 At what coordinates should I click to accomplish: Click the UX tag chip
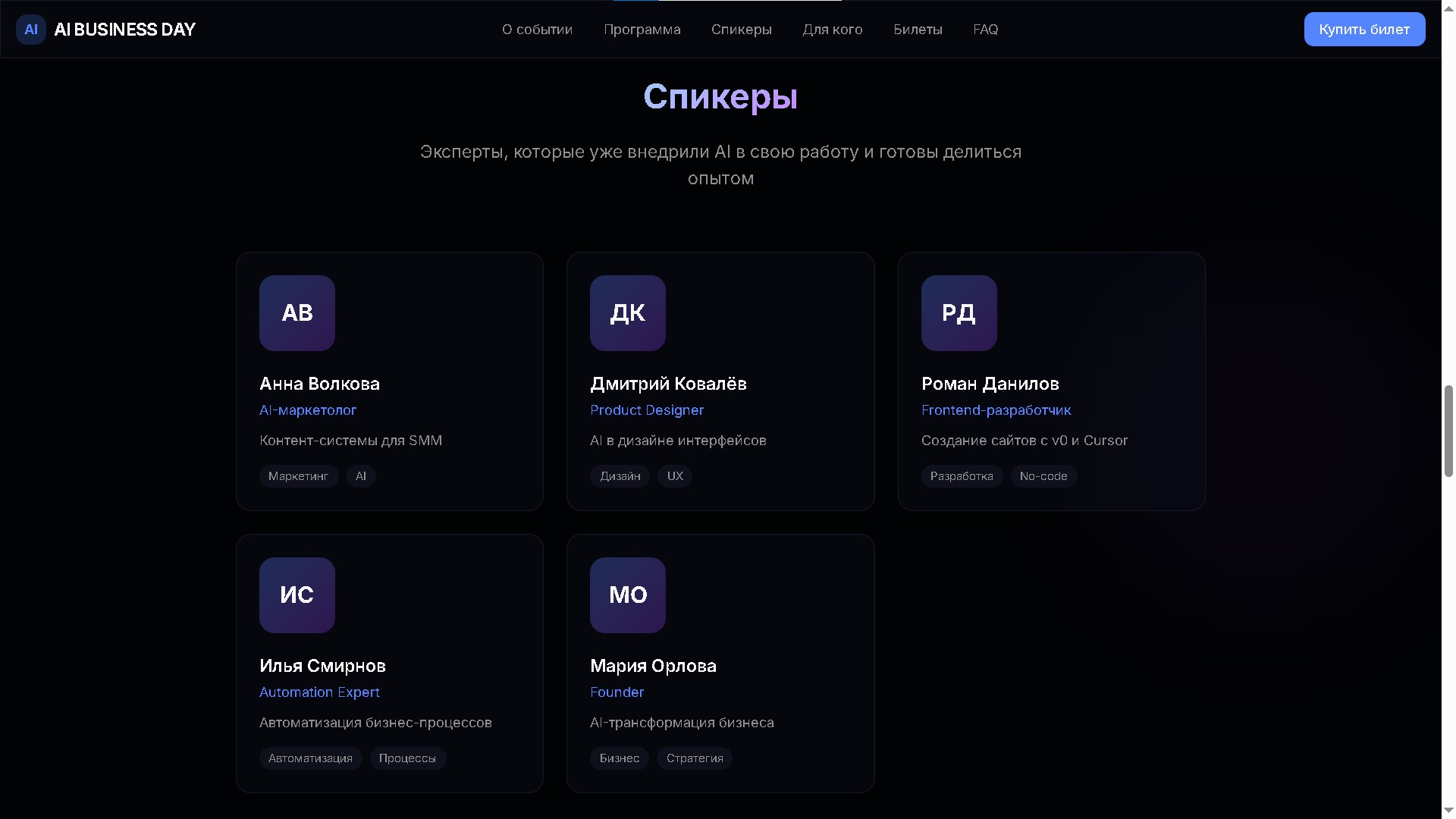point(675,476)
